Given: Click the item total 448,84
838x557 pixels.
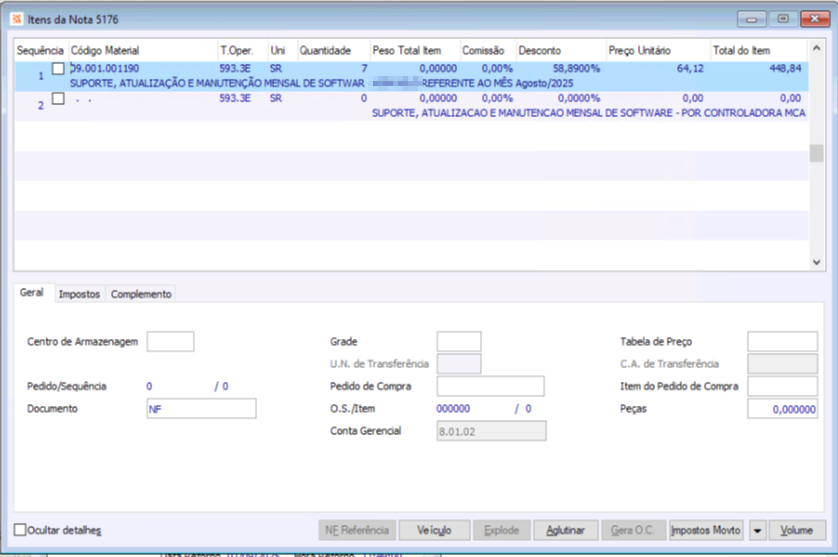Looking at the screenshot, I should pos(785,68).
